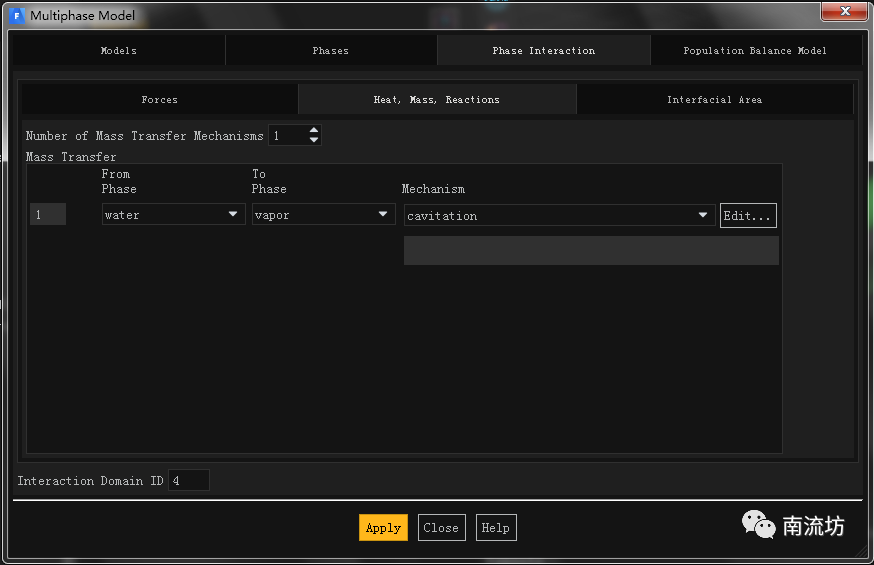Expand the From Phase water dropdown
The width and height of the screenshot is (874, 565).
point(173,215)
